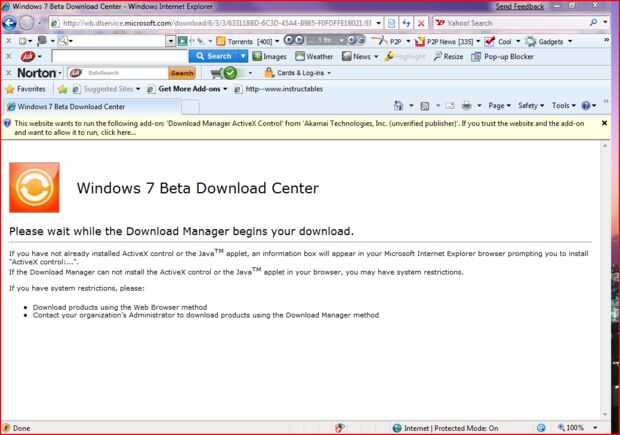Viewport: 620px width, 435px height.
Task: Click the green play icon in first toolbar
Action: click(x=182, y=41)
